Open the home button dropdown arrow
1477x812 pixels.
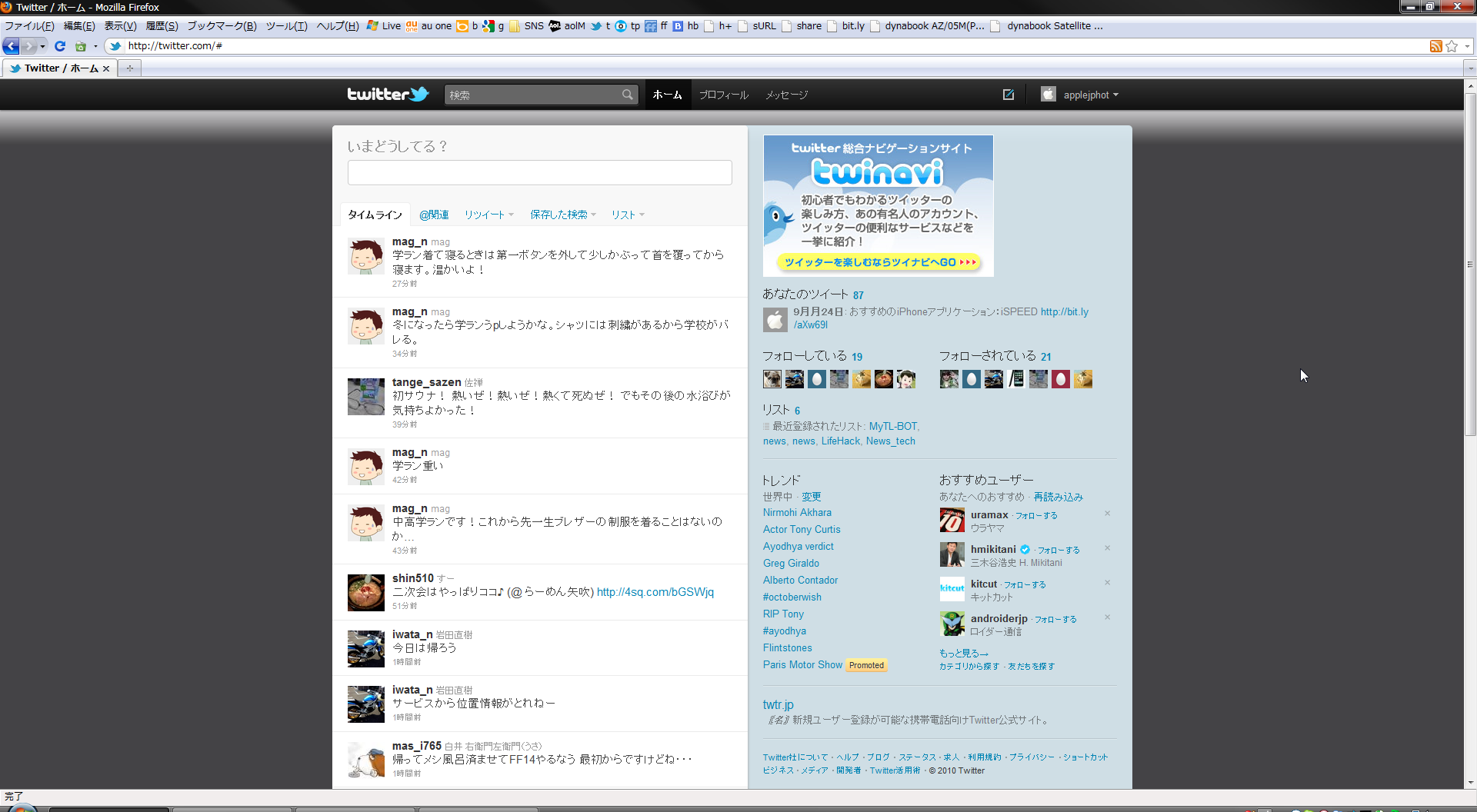[x=95, y=46]
